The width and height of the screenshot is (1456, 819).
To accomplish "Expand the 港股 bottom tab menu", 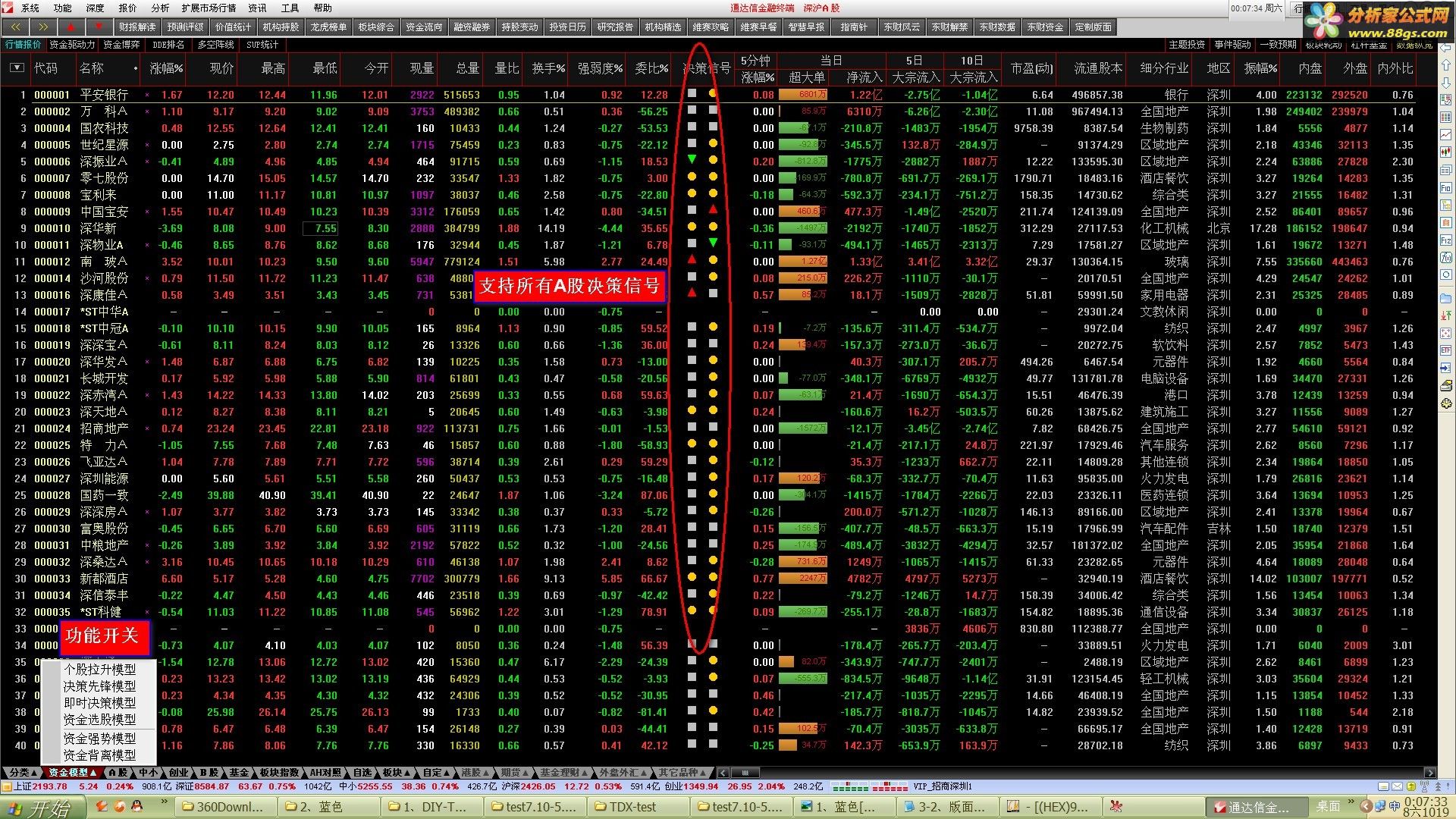I will pos(477,773).
